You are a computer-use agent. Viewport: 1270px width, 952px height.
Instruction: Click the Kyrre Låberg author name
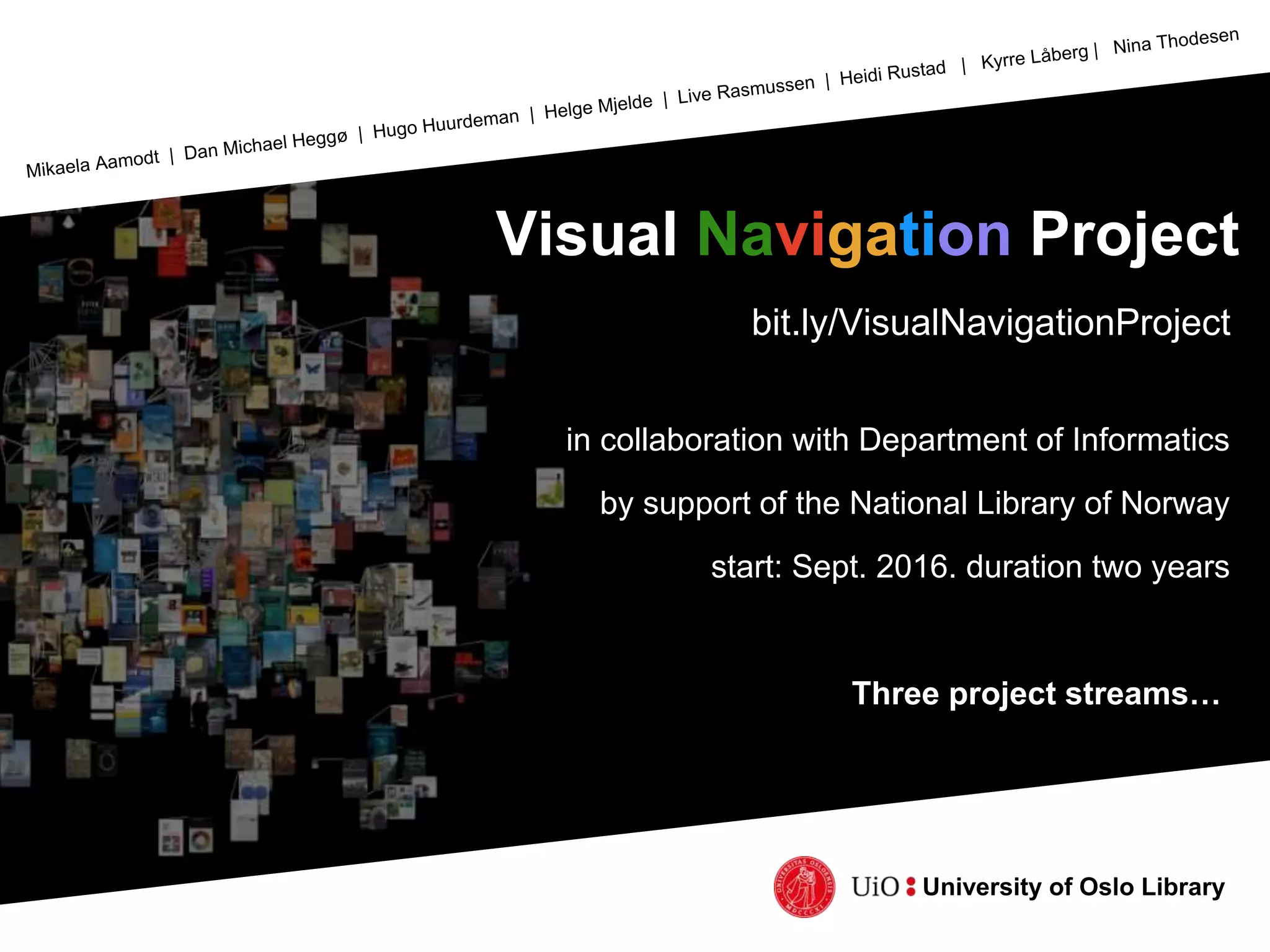(1034, 57)
